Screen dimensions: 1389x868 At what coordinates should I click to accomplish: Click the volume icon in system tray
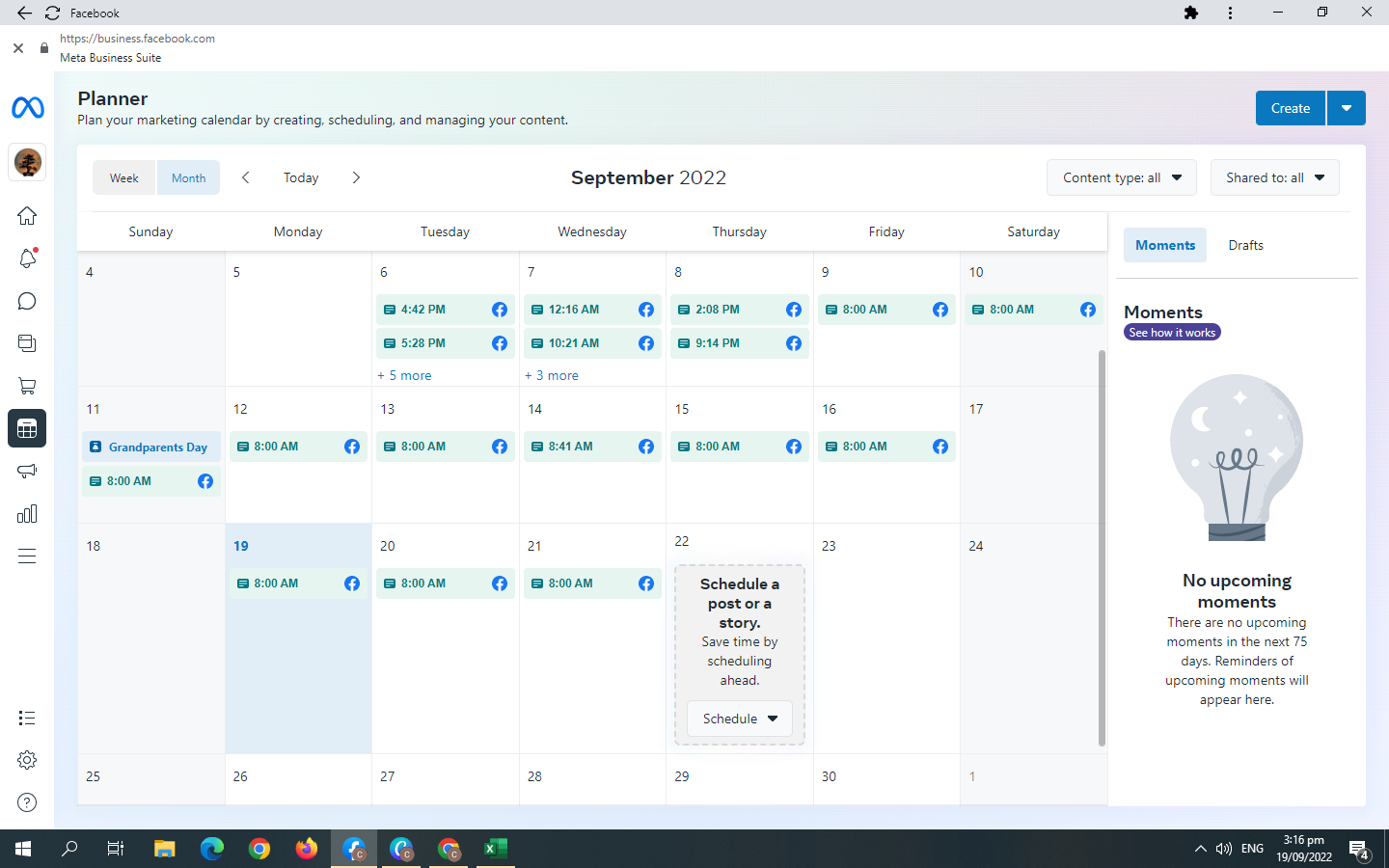click(x=1224, y=849)
